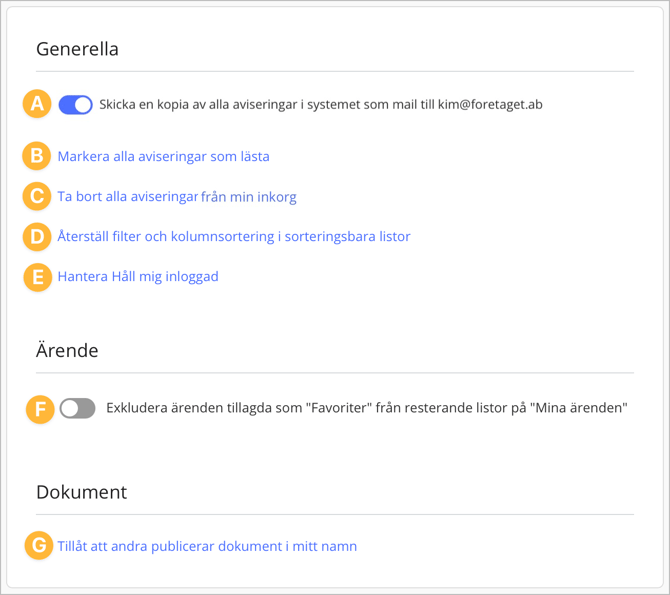Click the Generella section heading
The height and width of the screenshot is (595, 670).
pyautogui.click(x=77, y=48)
